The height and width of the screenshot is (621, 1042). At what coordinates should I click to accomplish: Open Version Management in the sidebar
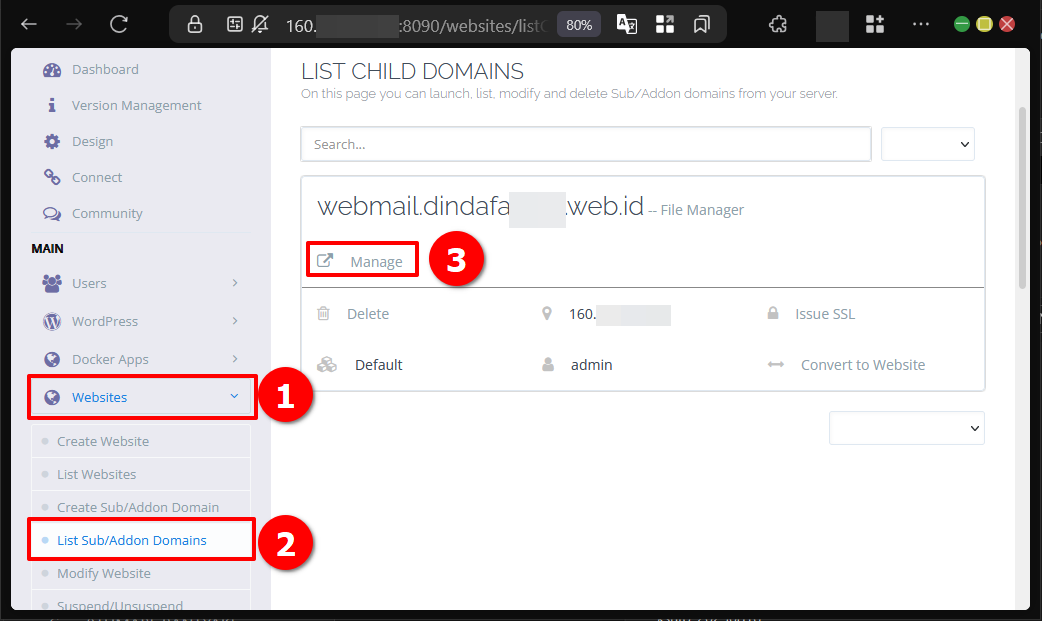(x=136, y=106)
